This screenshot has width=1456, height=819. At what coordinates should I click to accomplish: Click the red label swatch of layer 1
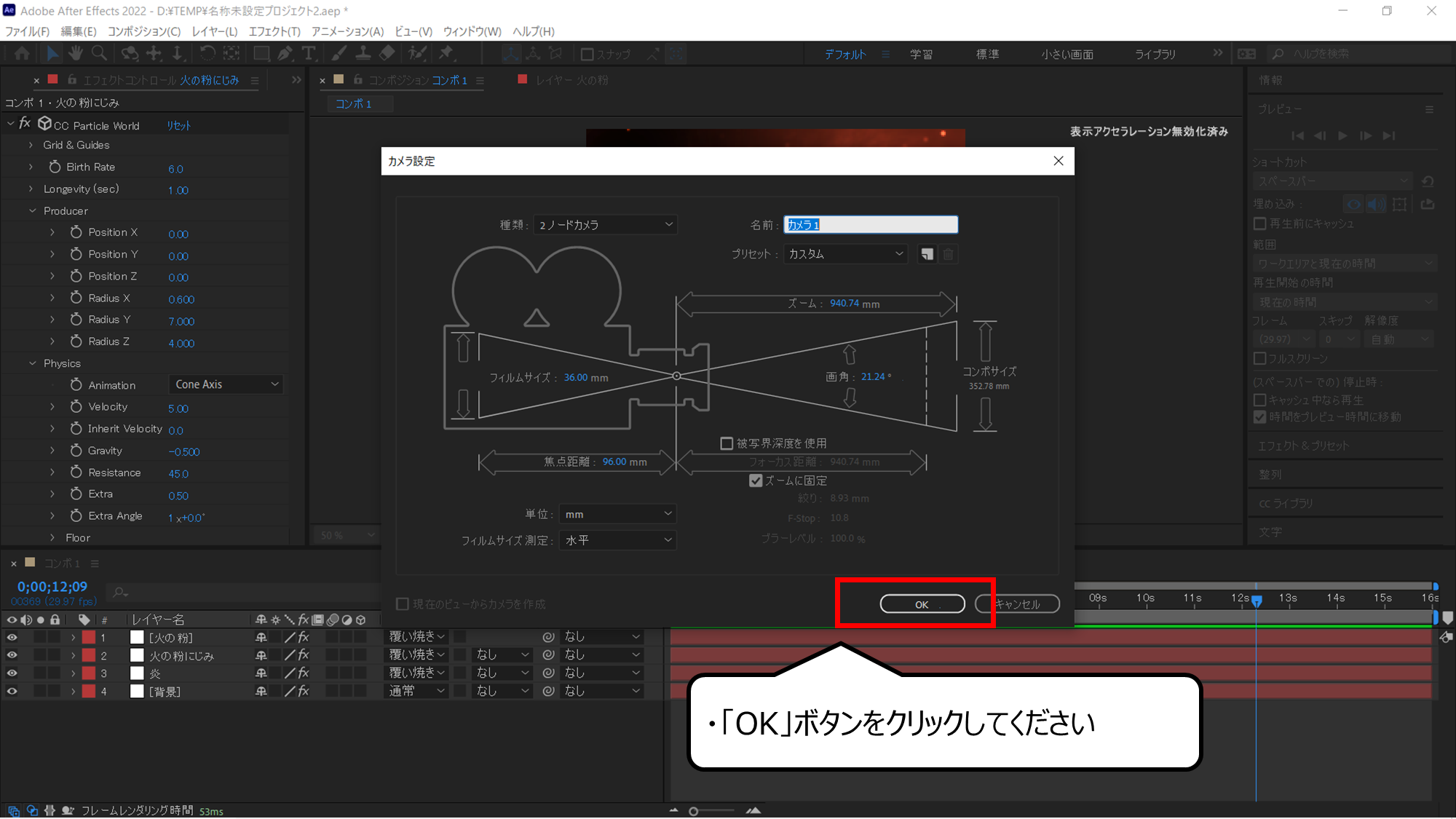click(x=89, y=637)
